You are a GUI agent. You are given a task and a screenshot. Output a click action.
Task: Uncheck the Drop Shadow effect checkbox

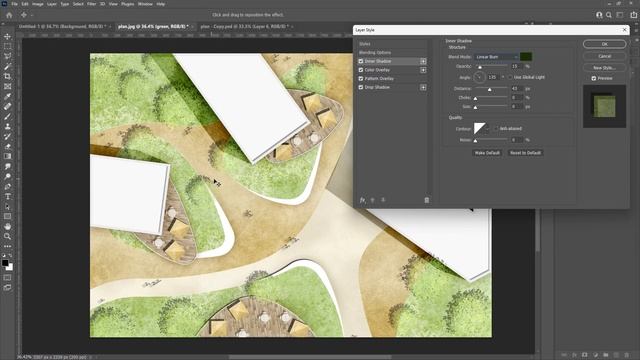click(x=361, y=87)
